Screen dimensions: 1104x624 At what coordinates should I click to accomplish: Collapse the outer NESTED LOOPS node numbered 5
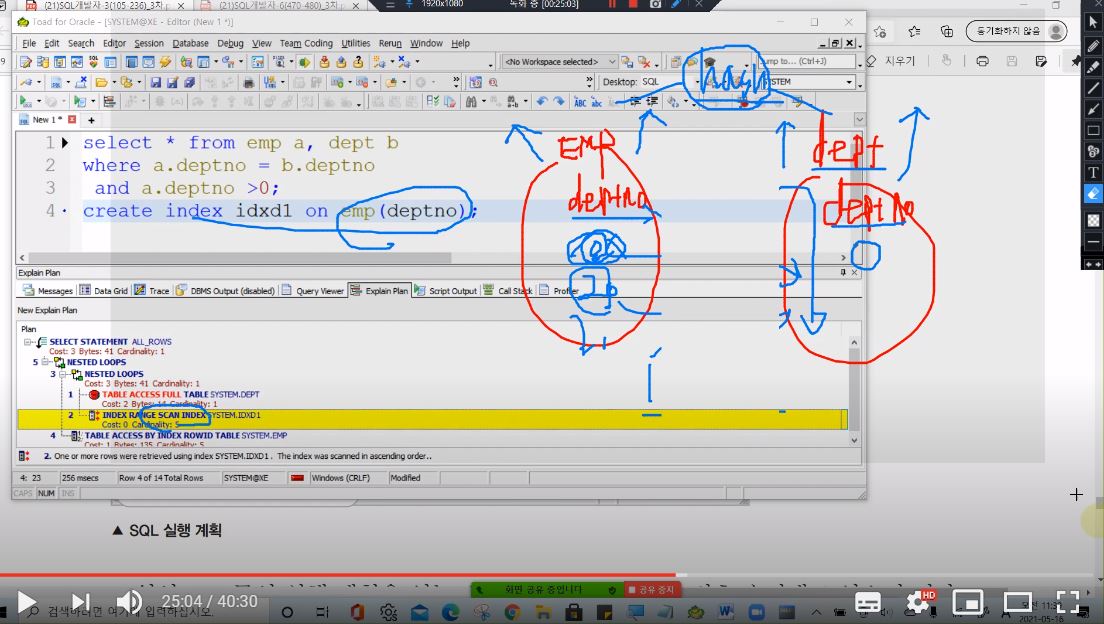(x=45, y=362)
